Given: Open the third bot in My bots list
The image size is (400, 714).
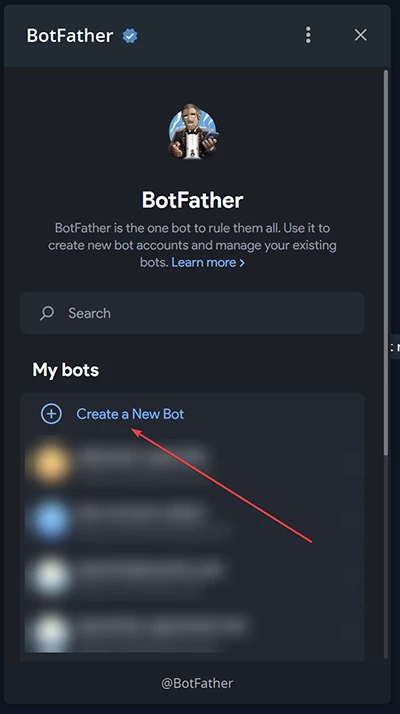Looking at the screenshot, I should [192, 576].
